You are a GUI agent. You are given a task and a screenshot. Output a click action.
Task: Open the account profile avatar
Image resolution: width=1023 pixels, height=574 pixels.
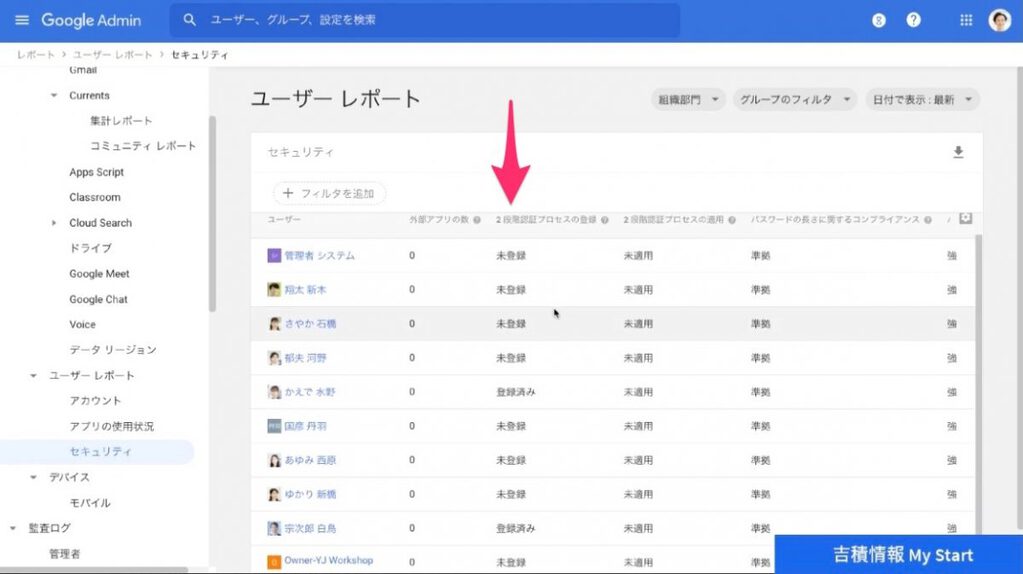999,20
